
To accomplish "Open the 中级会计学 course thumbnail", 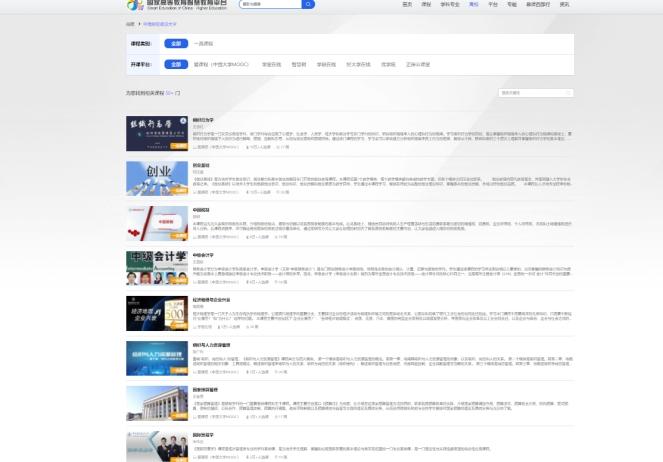I will point(156,268).
